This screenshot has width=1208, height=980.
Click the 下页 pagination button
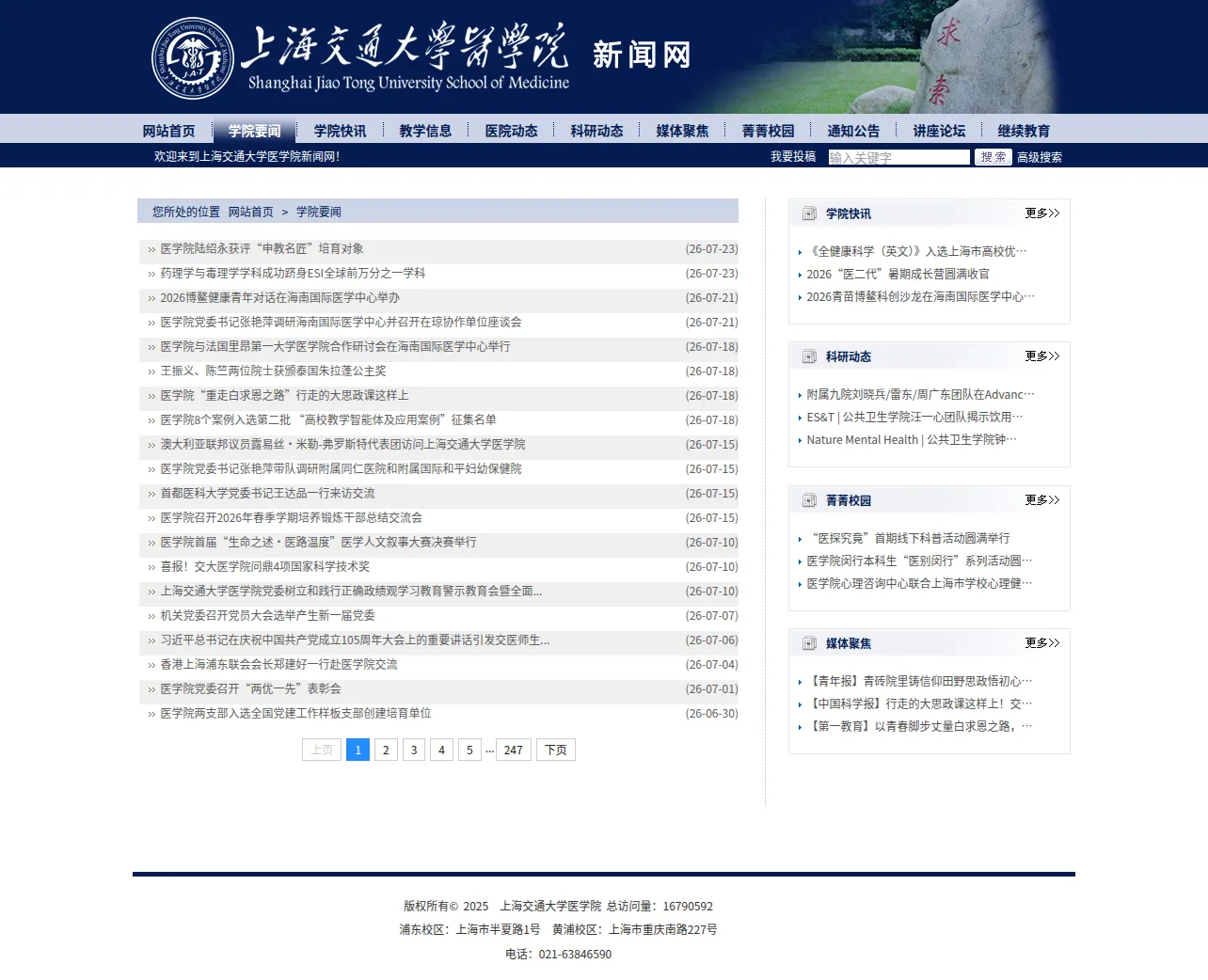[x=556, y=750]
